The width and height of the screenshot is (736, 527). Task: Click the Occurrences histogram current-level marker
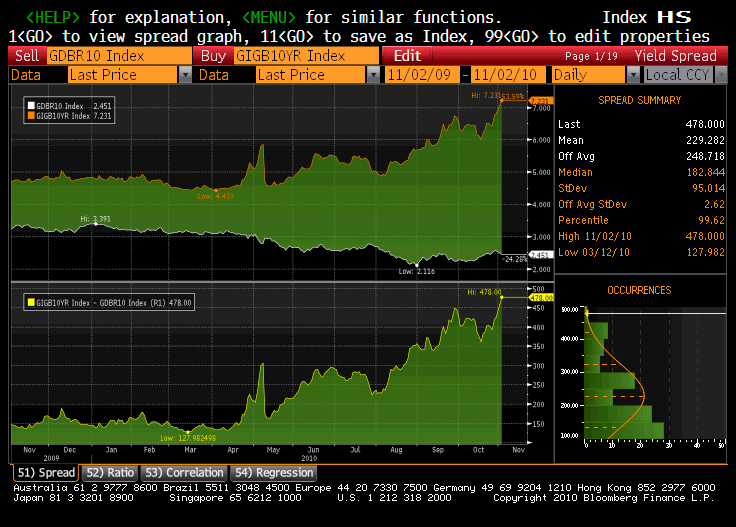[x=587, y=313]
